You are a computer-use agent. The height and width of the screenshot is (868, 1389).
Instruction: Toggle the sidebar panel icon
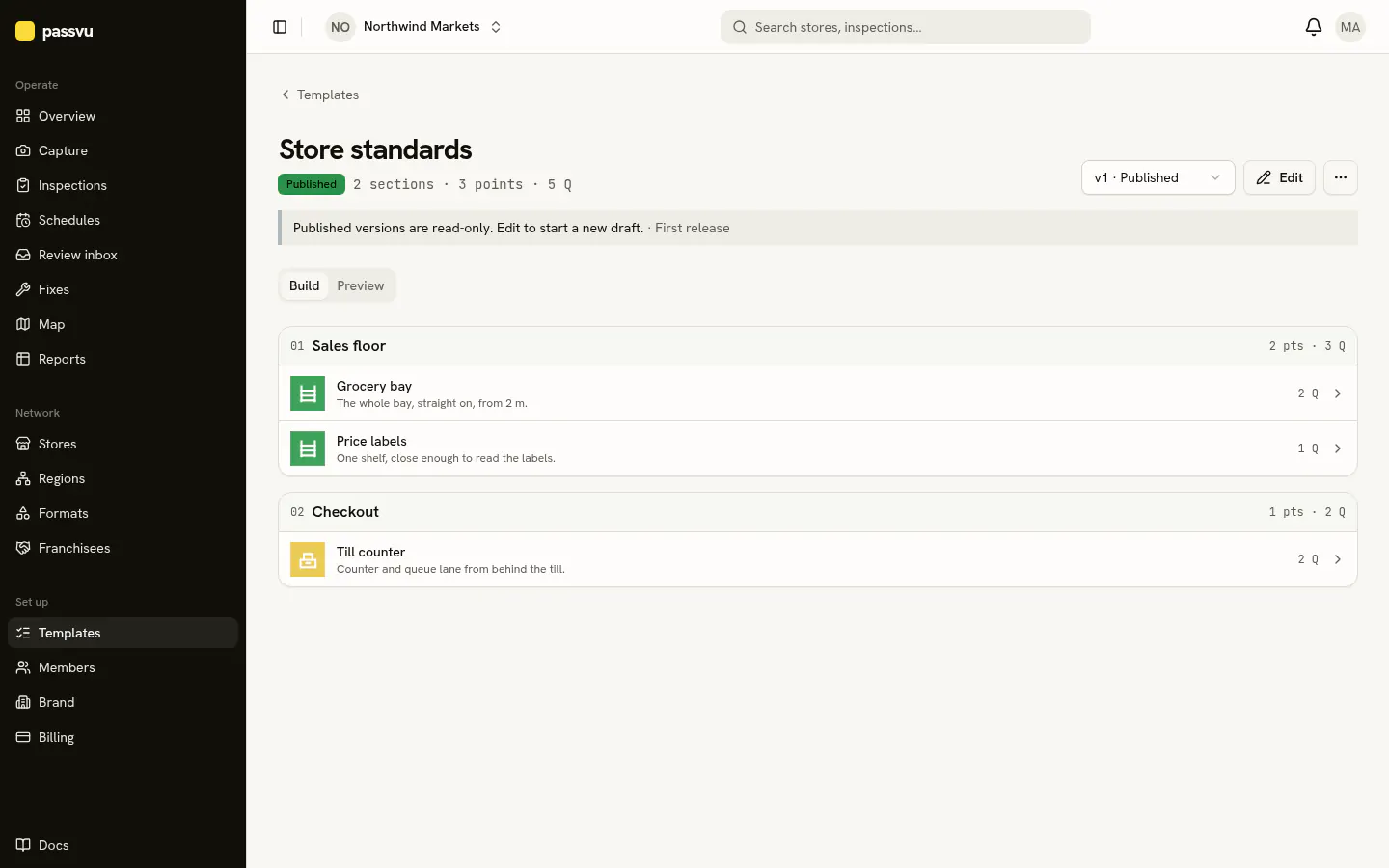pyautogui.click(x=280, y=27)
